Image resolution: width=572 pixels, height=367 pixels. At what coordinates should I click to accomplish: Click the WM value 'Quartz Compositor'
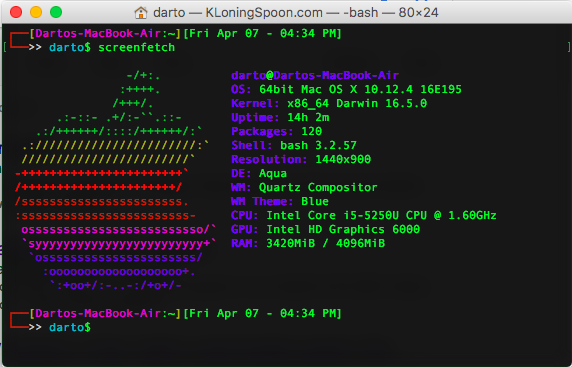click(x=318, y=188)
